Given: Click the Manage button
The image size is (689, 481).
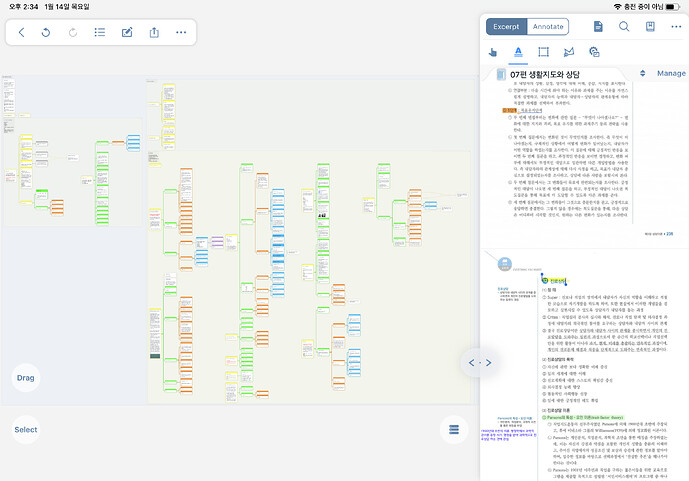Looking at the screenshot, I should (x=671, y=73).
